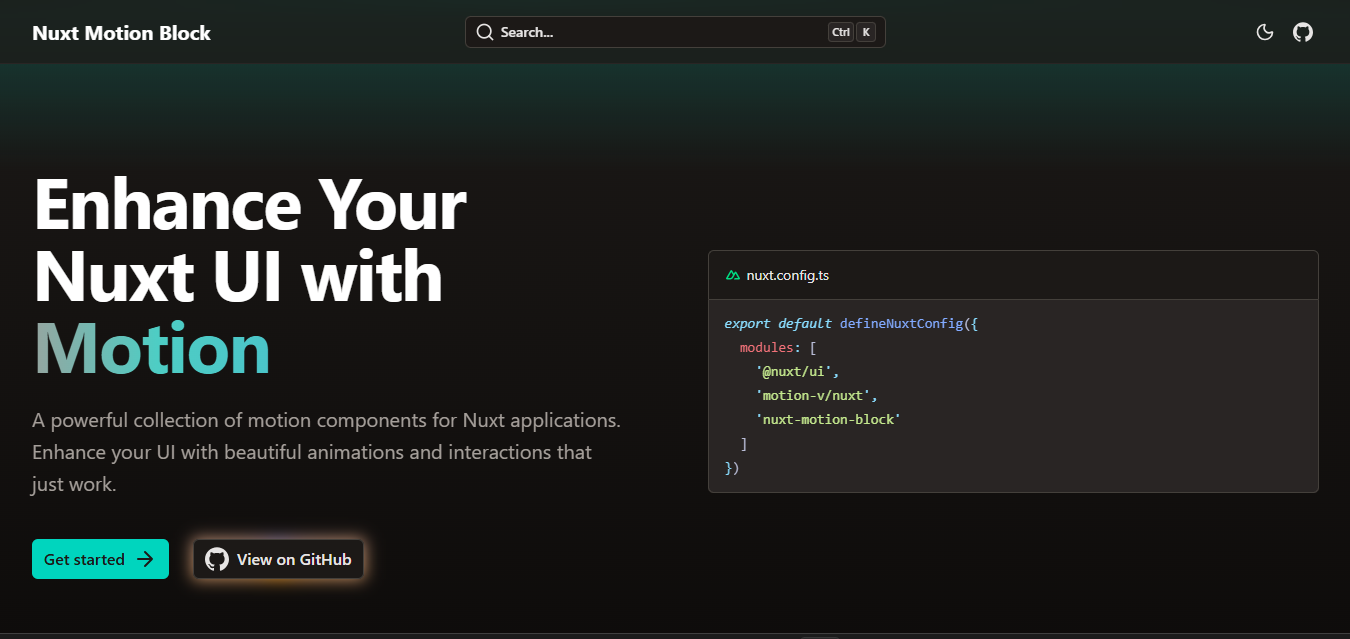Click the defineNuxtConfig code text
The height and width of the screenshot is (639, 1350).
coord(901,323)
